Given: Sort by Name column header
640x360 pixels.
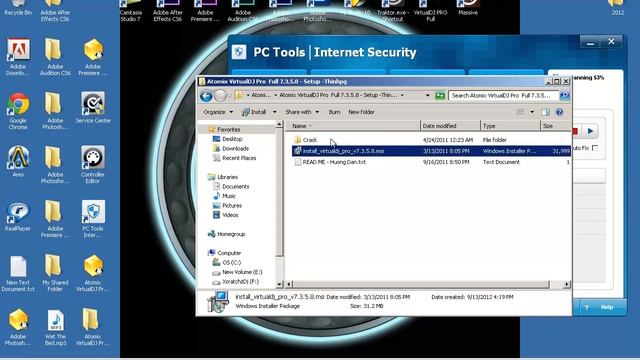Looking at the screenshot, I should pyautogui.click(x=353, y=126).
